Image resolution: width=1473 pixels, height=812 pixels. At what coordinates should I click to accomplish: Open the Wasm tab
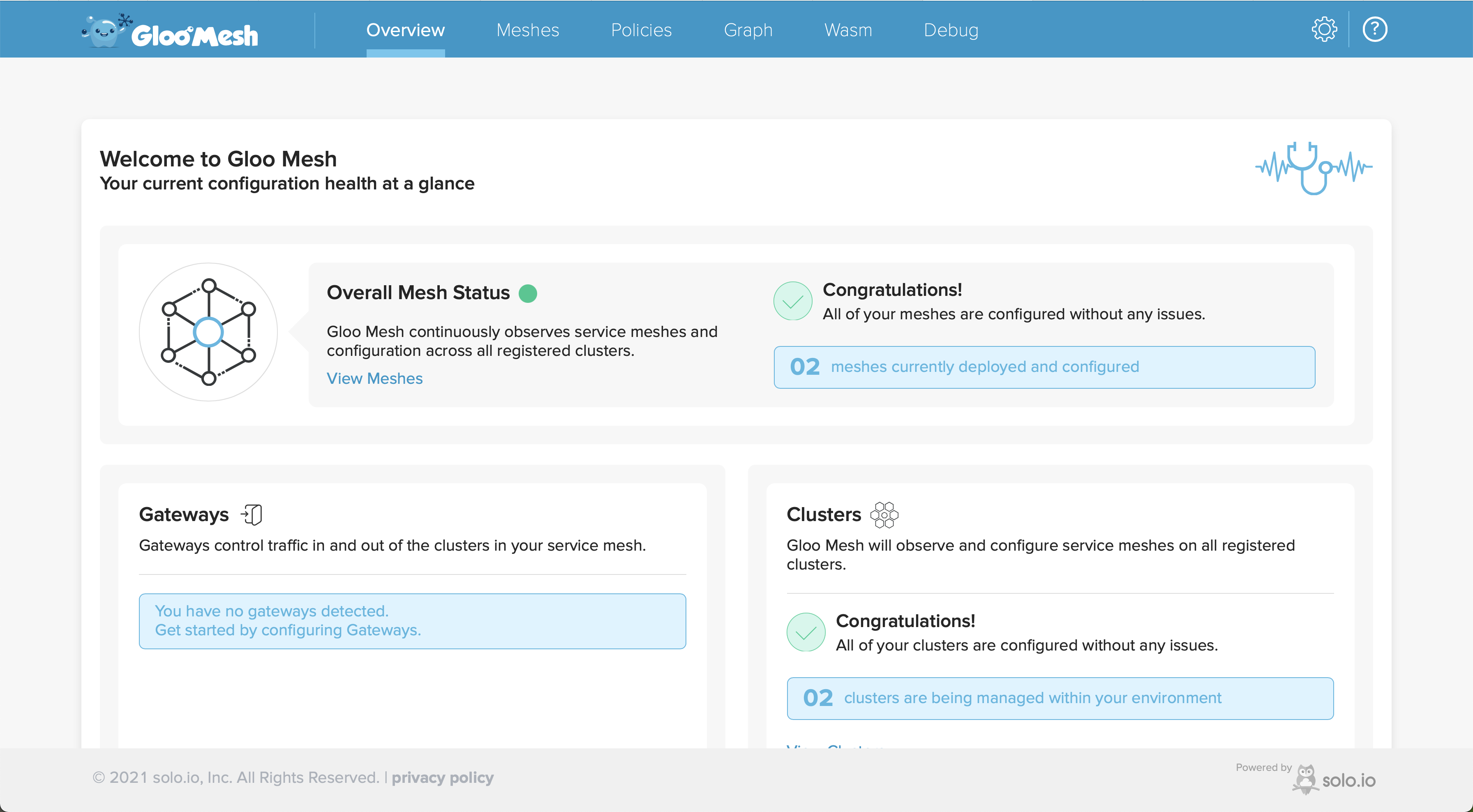coord(848,30)
